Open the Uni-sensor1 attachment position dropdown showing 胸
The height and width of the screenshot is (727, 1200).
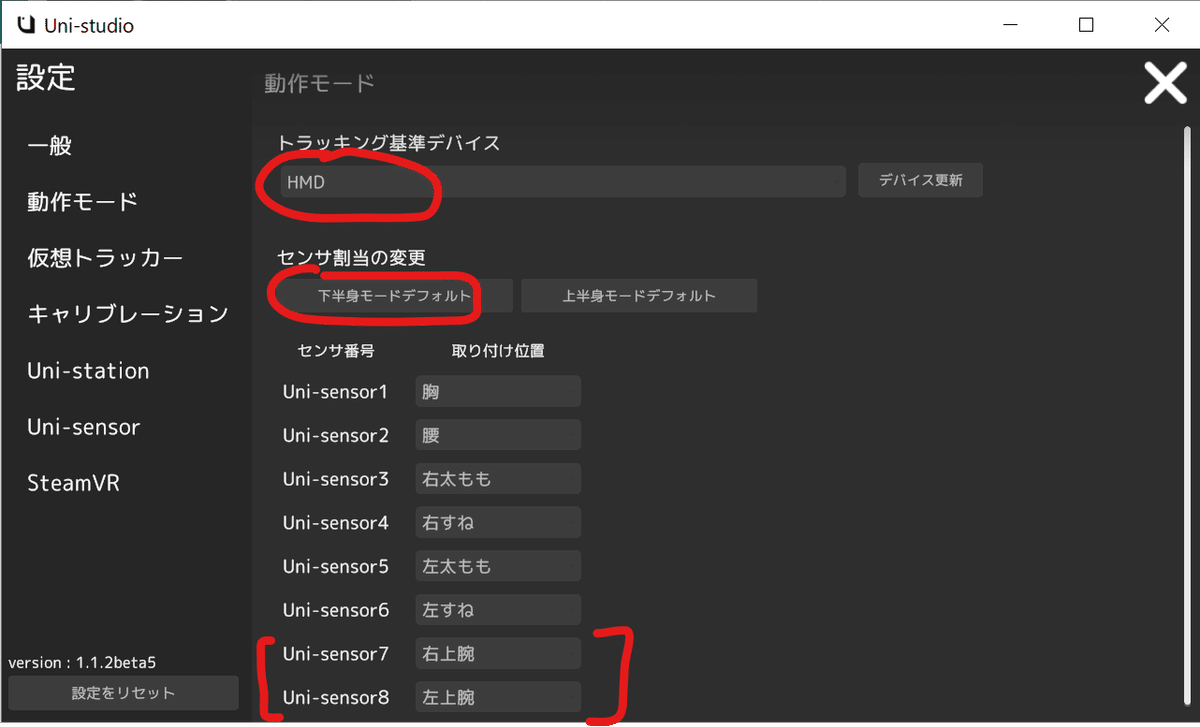point(497,390)
